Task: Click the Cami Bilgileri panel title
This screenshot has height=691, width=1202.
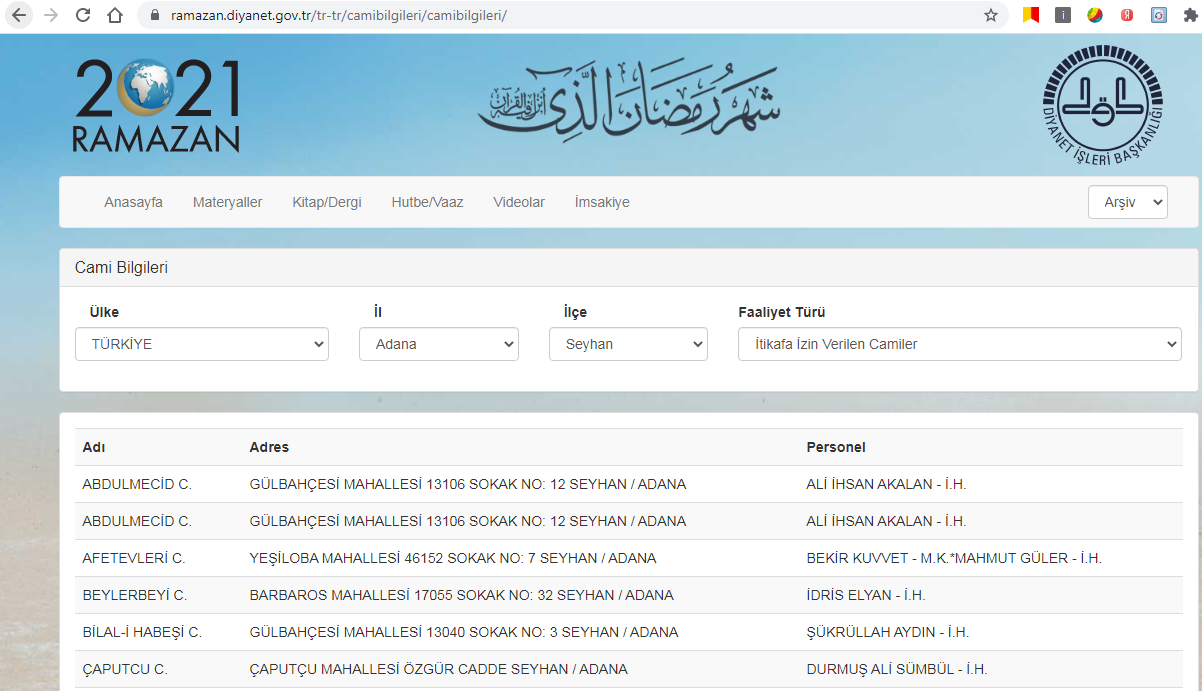Action: click(x=121, y=268)
